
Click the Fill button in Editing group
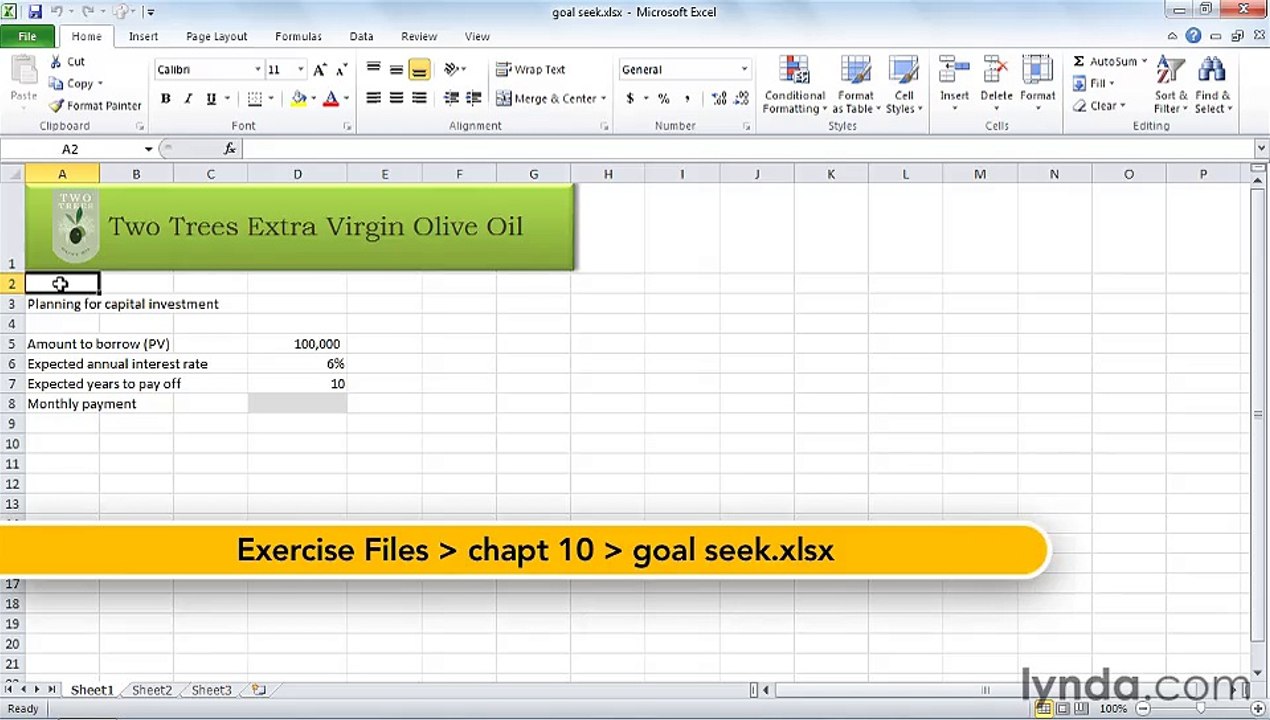tap(1093, 84)
